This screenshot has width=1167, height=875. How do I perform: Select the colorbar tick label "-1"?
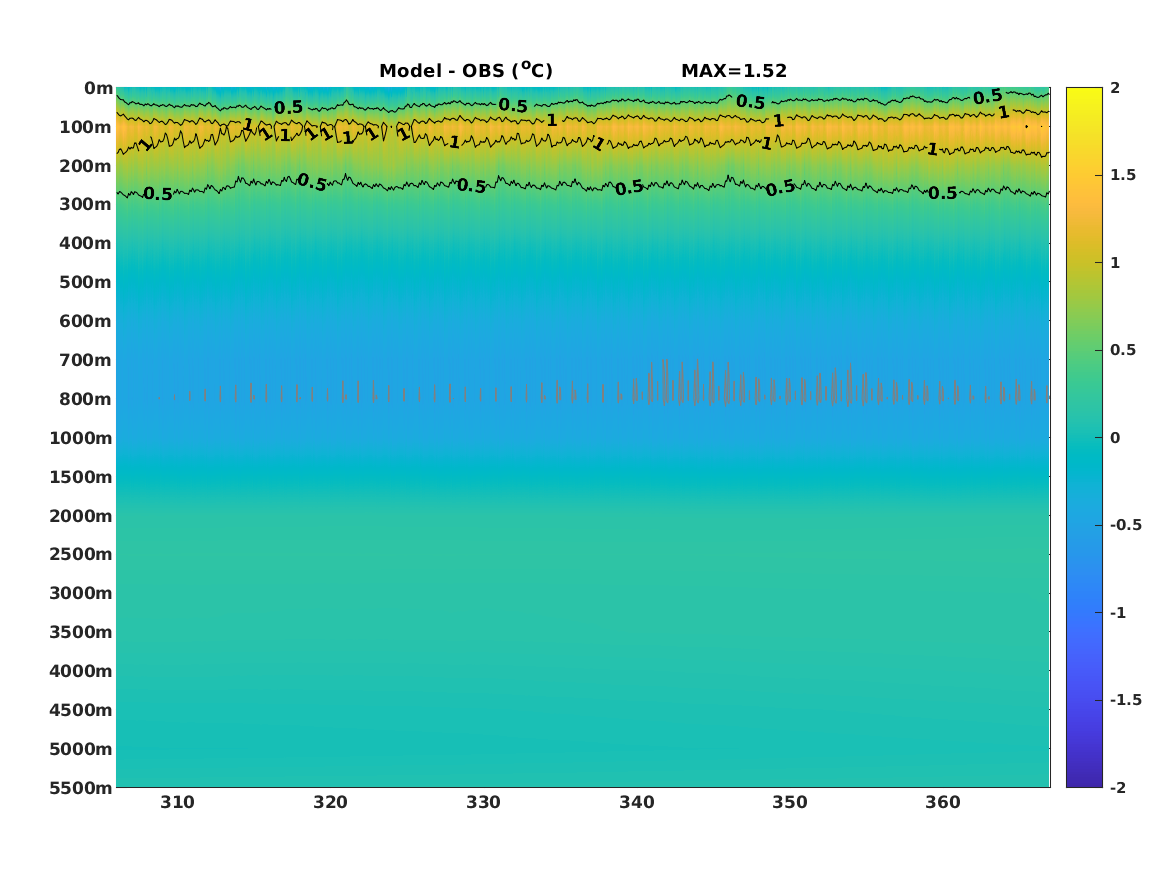1118,612
